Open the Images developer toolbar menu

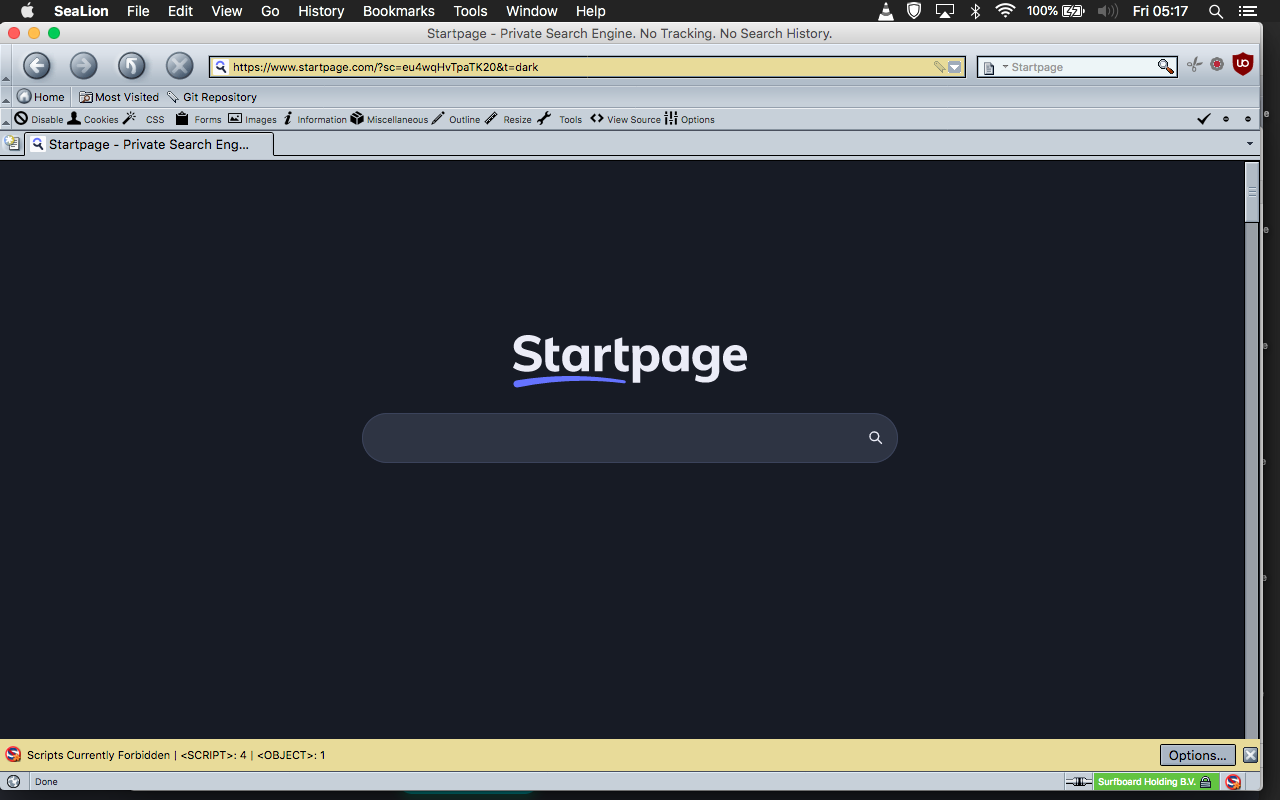click(x=252, y=119)
